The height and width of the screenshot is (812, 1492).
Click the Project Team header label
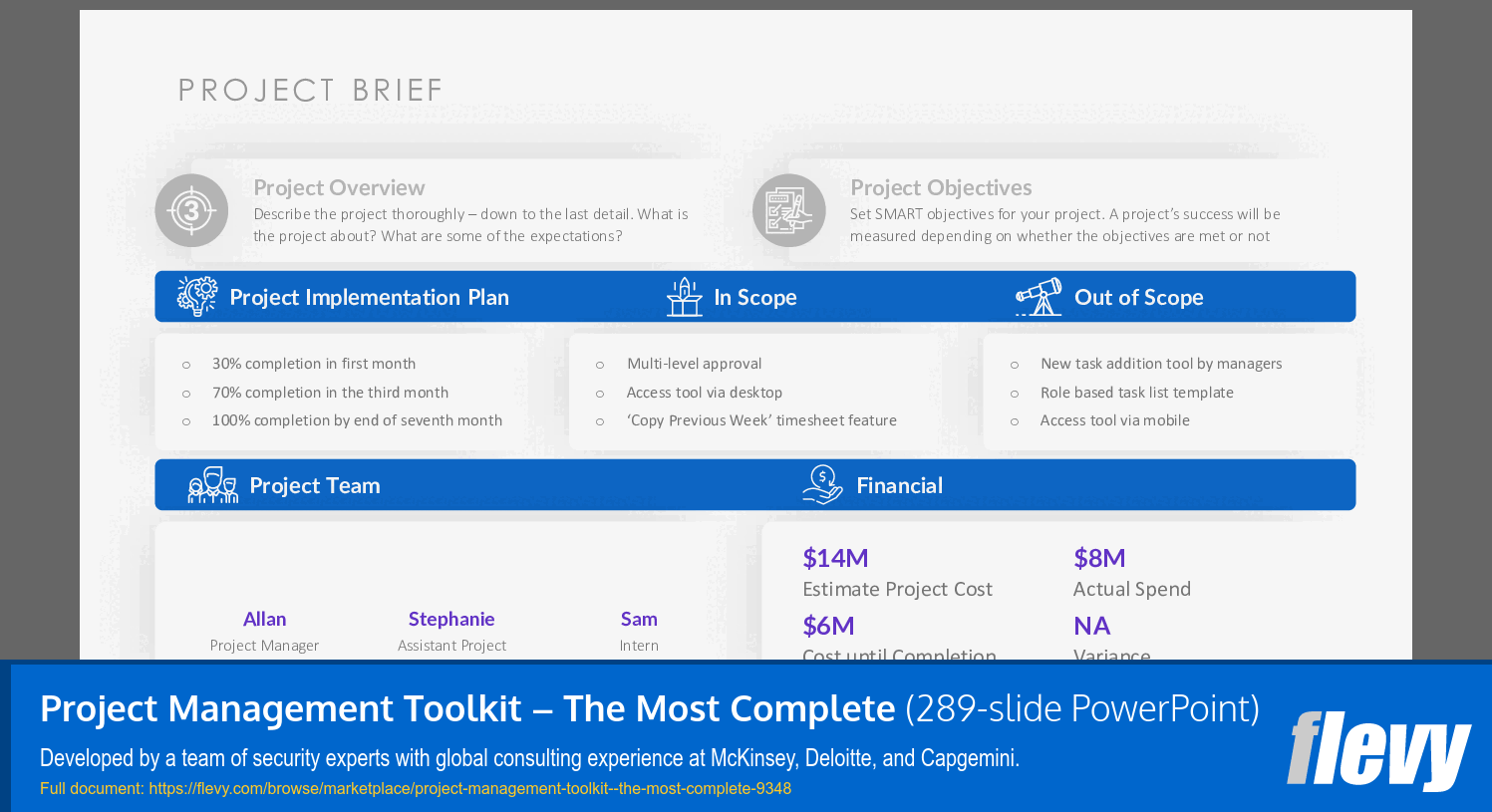coord(315,485)
